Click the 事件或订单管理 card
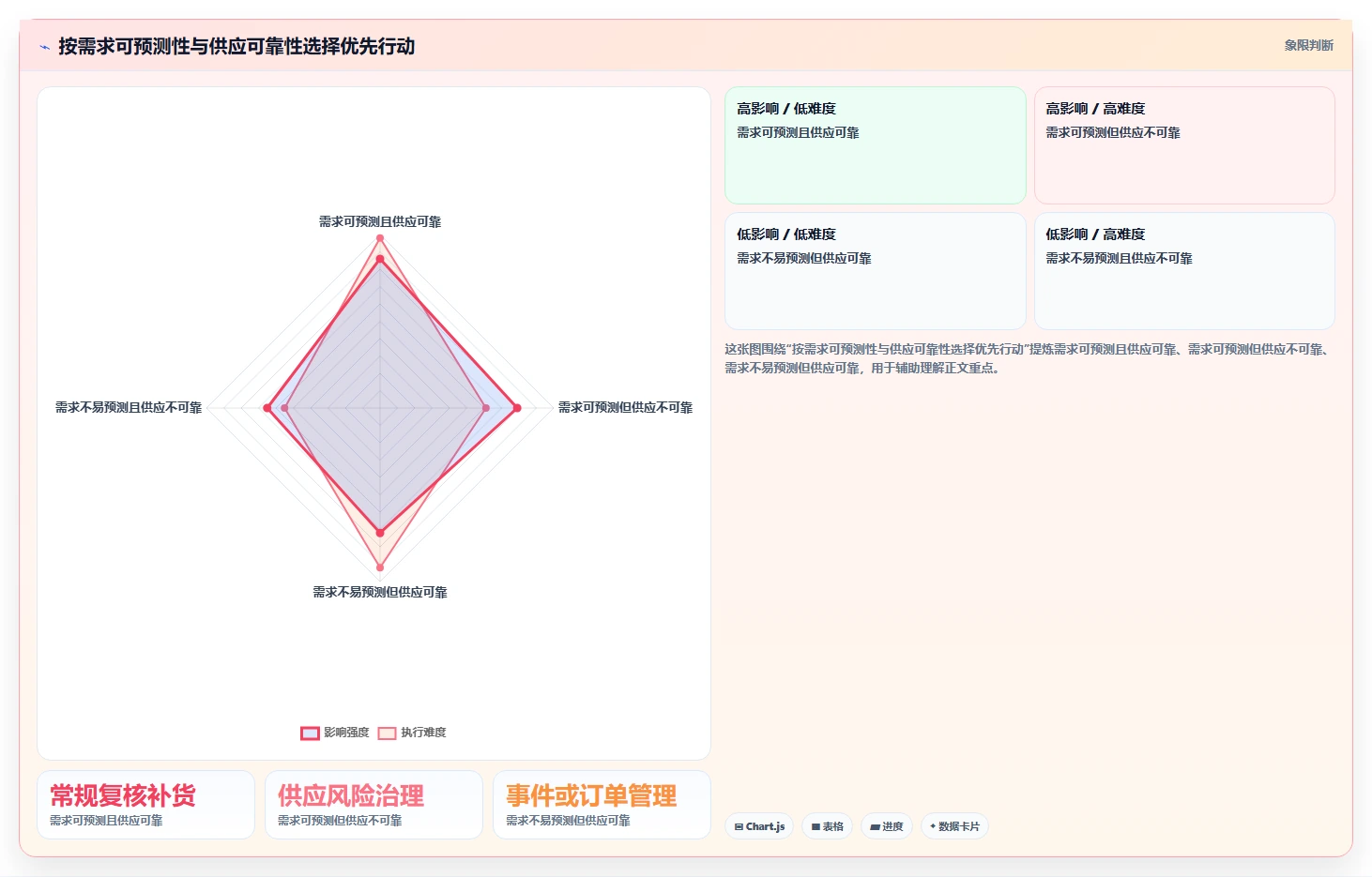1372x877 pixels. coord(602,805)
